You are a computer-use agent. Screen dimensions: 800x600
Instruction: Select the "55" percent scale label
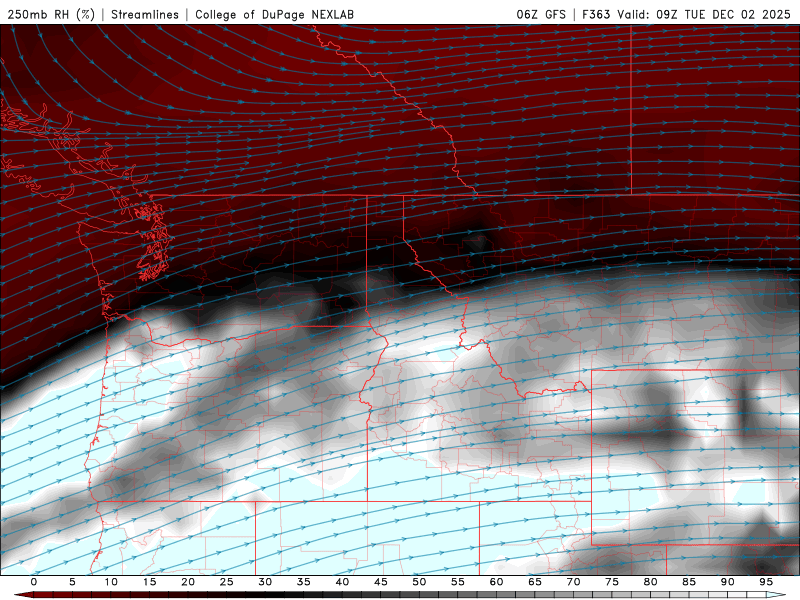[x=458, y=582]
